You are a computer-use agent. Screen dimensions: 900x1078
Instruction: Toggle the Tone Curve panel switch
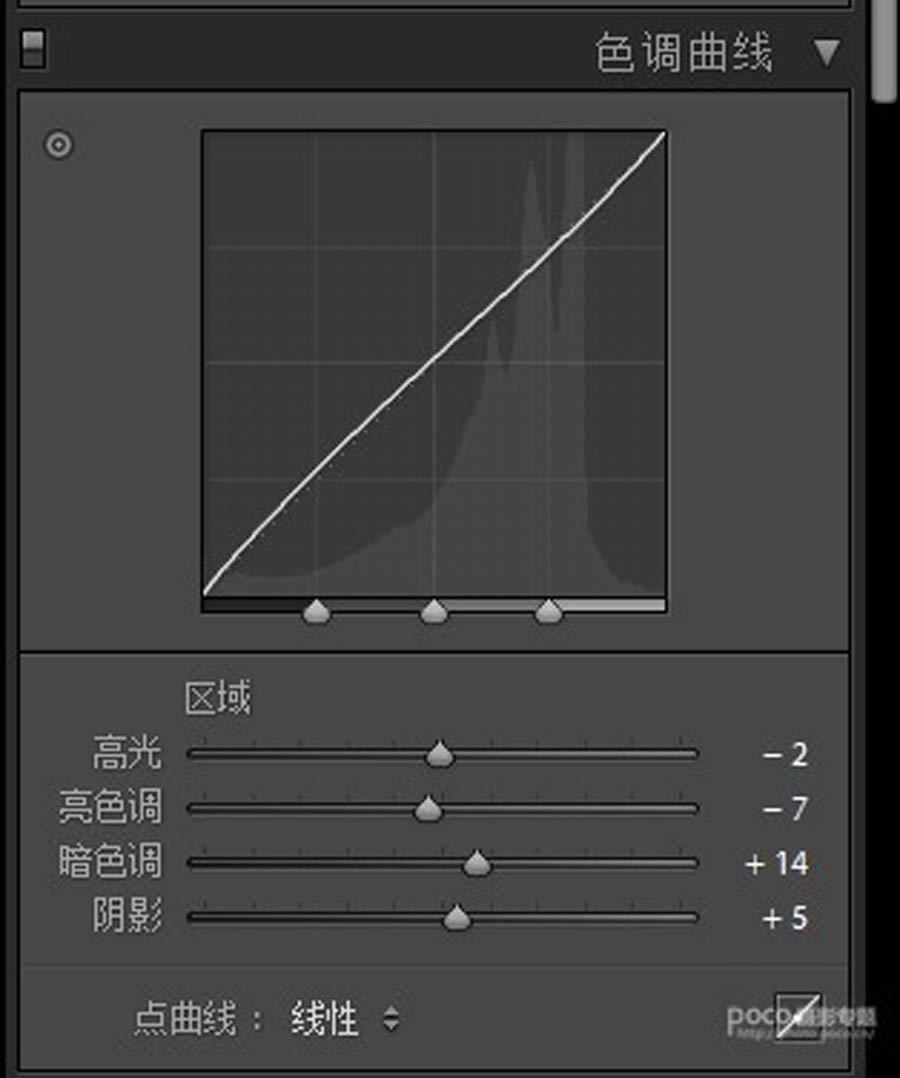click(x=33, y=50)
